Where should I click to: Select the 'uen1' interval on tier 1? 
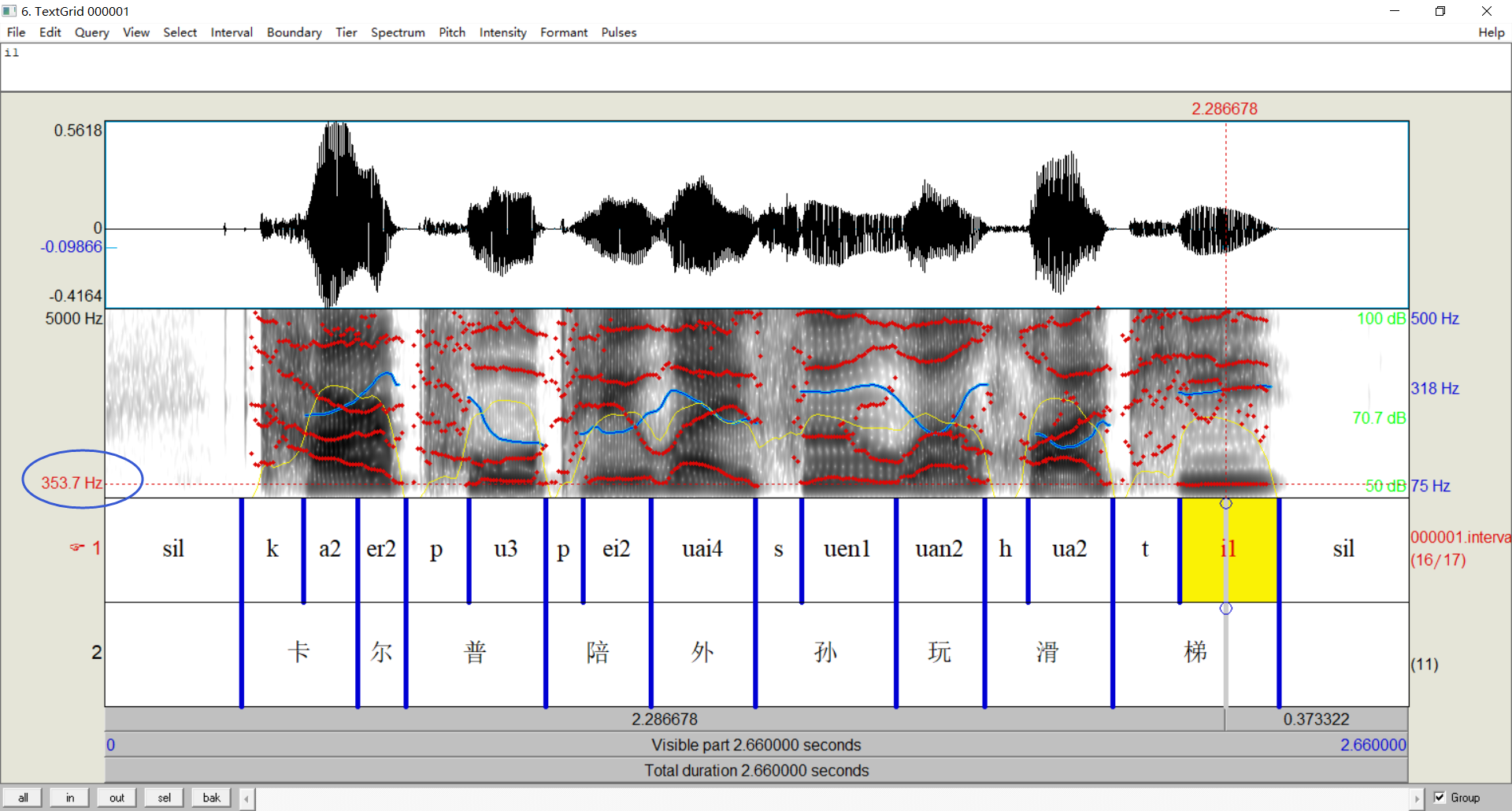pyautogui.click(x=848, y=549)
